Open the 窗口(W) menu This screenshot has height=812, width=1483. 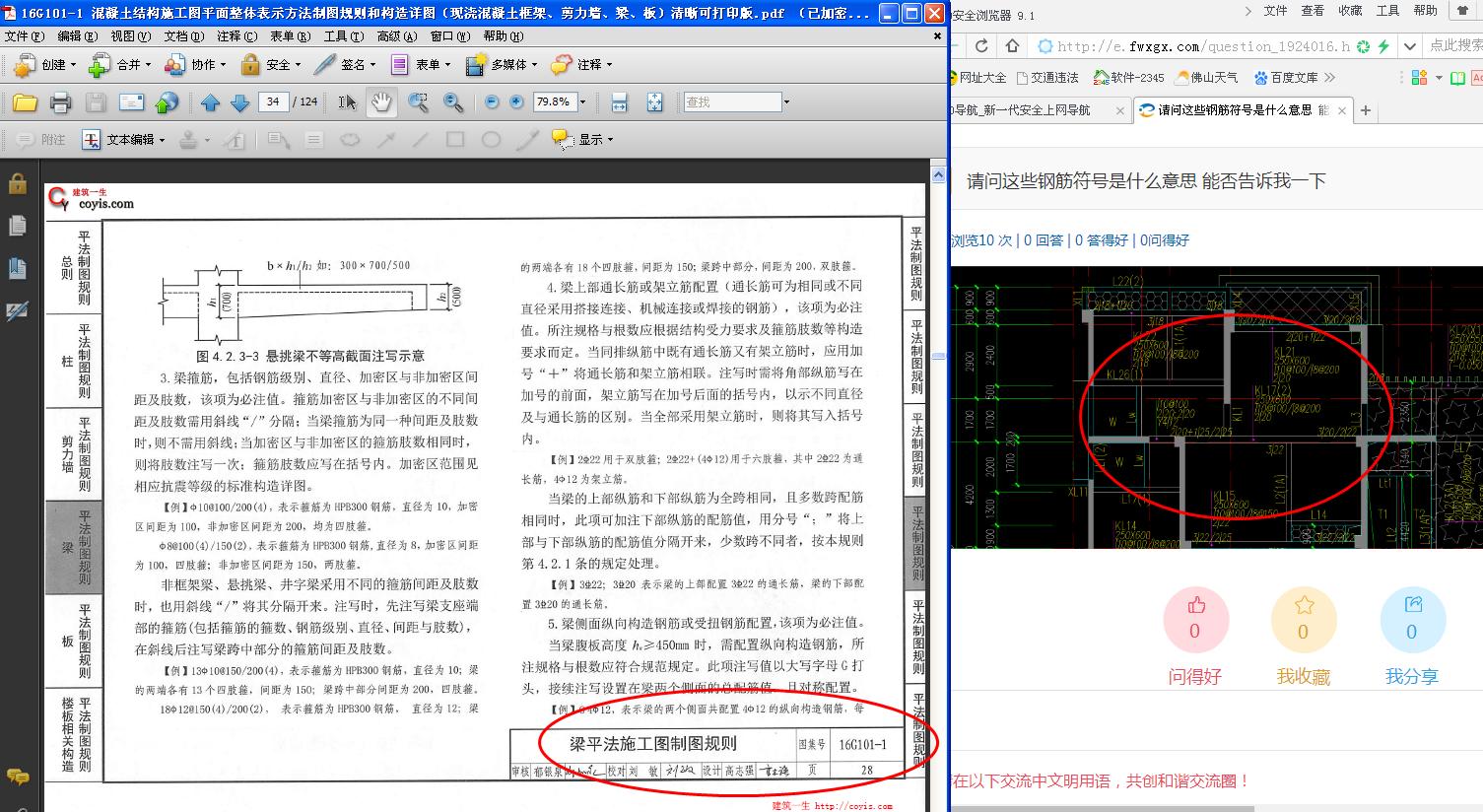(x=451, y=36)
